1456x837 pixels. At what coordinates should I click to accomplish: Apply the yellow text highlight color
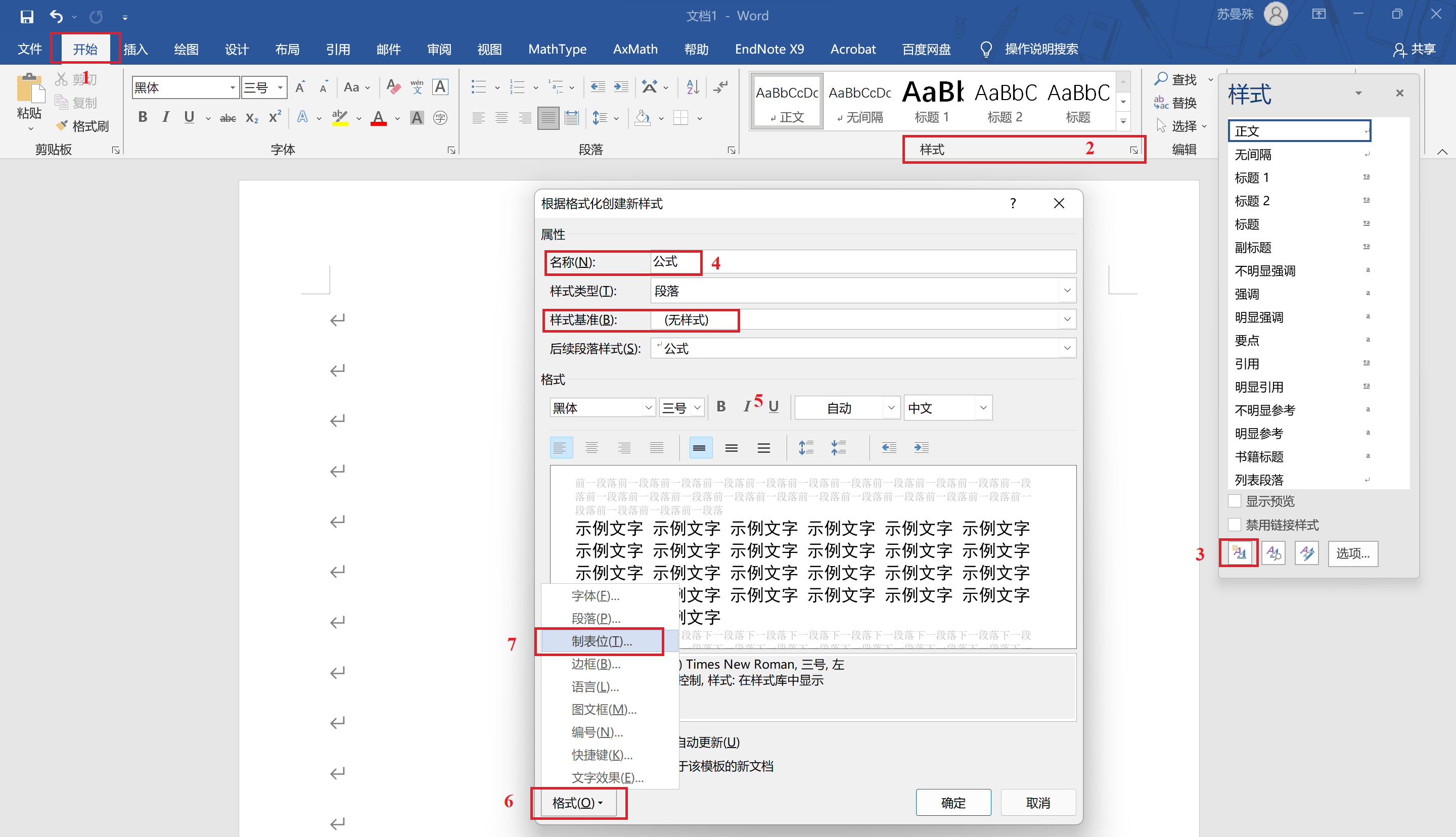pyautogui.click(x=340, y=118)
